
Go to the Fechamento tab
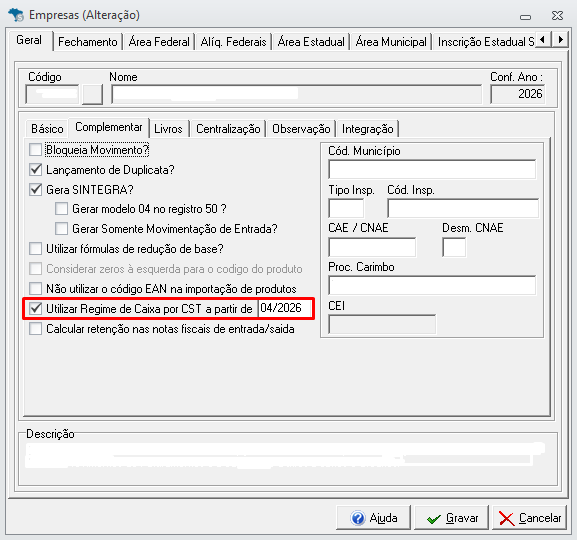point(88,42)
